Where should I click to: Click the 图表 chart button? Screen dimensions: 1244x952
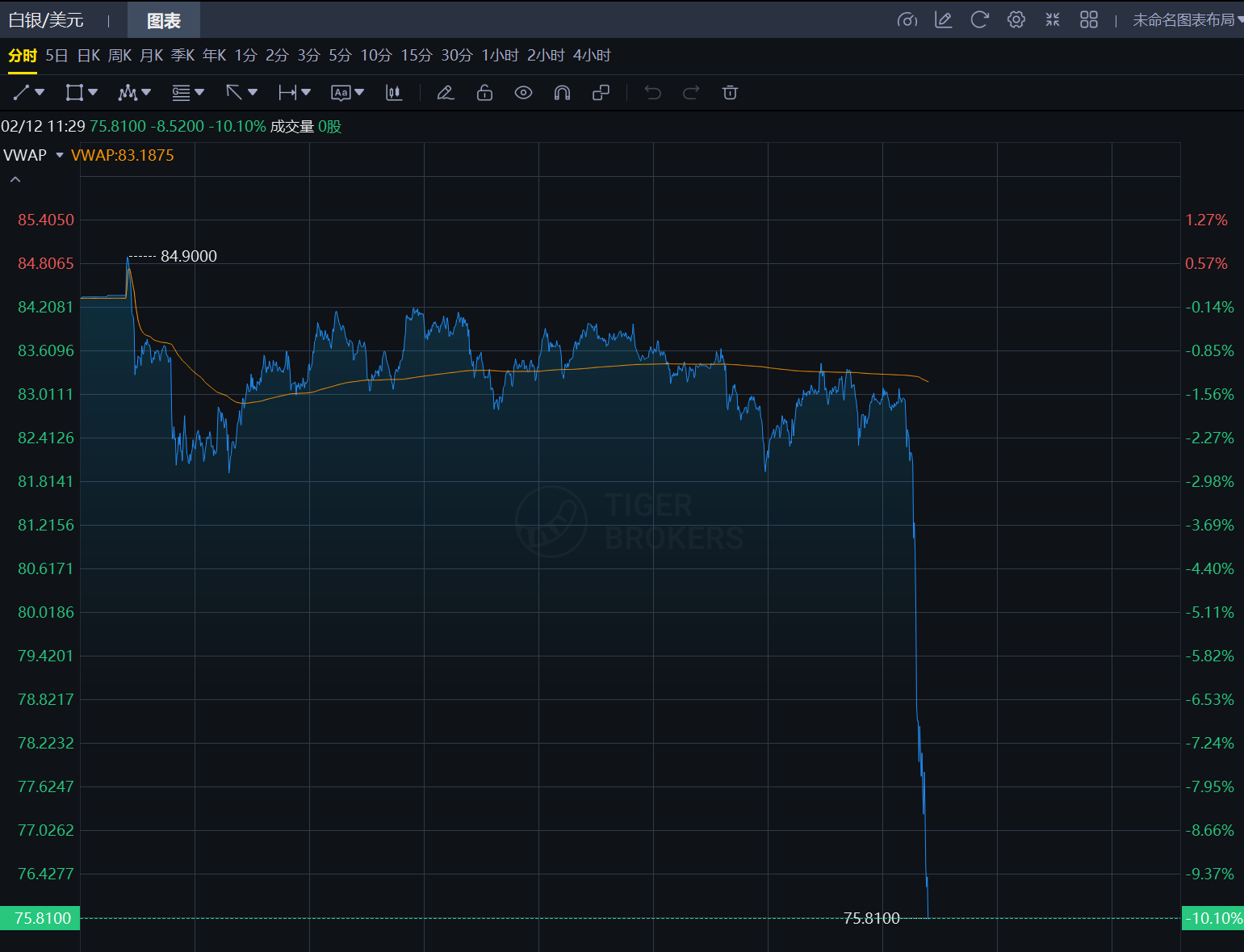(163, 20)
